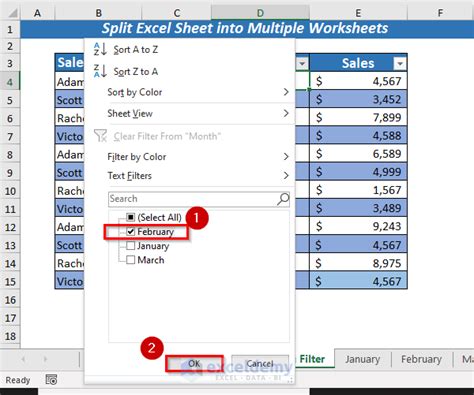Viewport: 474px width, 395px height.
Task: Click inside the Search filter field
Action: (x=193, y=199)
